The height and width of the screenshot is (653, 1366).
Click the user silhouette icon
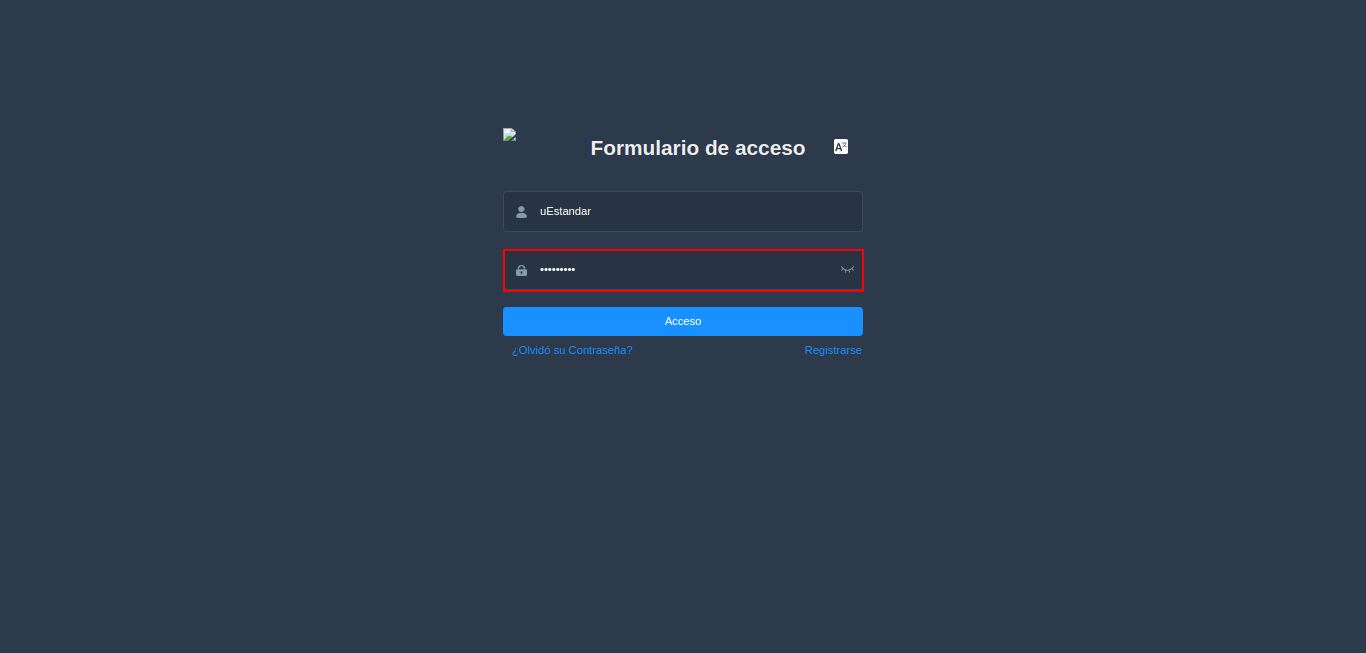(x=521, y=212)
